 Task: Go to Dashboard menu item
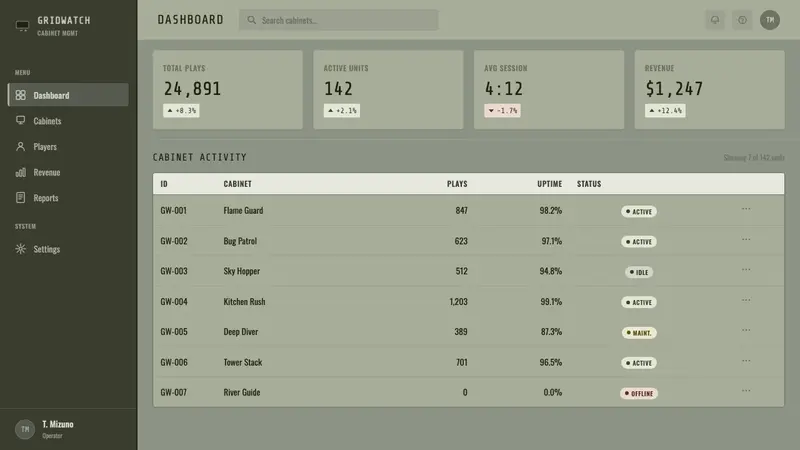68,95
